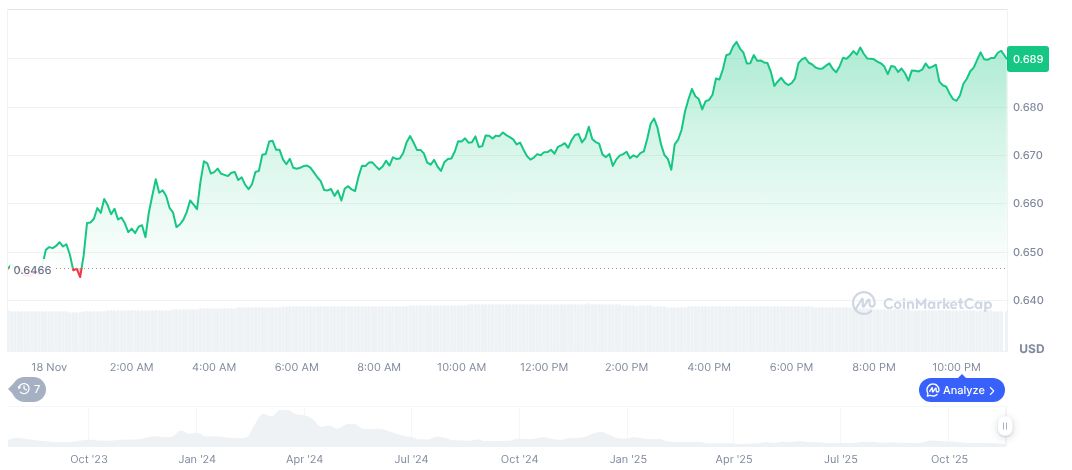This screenshot has width=1072, height=470.
Task: Click the 0.680 price axis label
Action: pos(1026,107)
